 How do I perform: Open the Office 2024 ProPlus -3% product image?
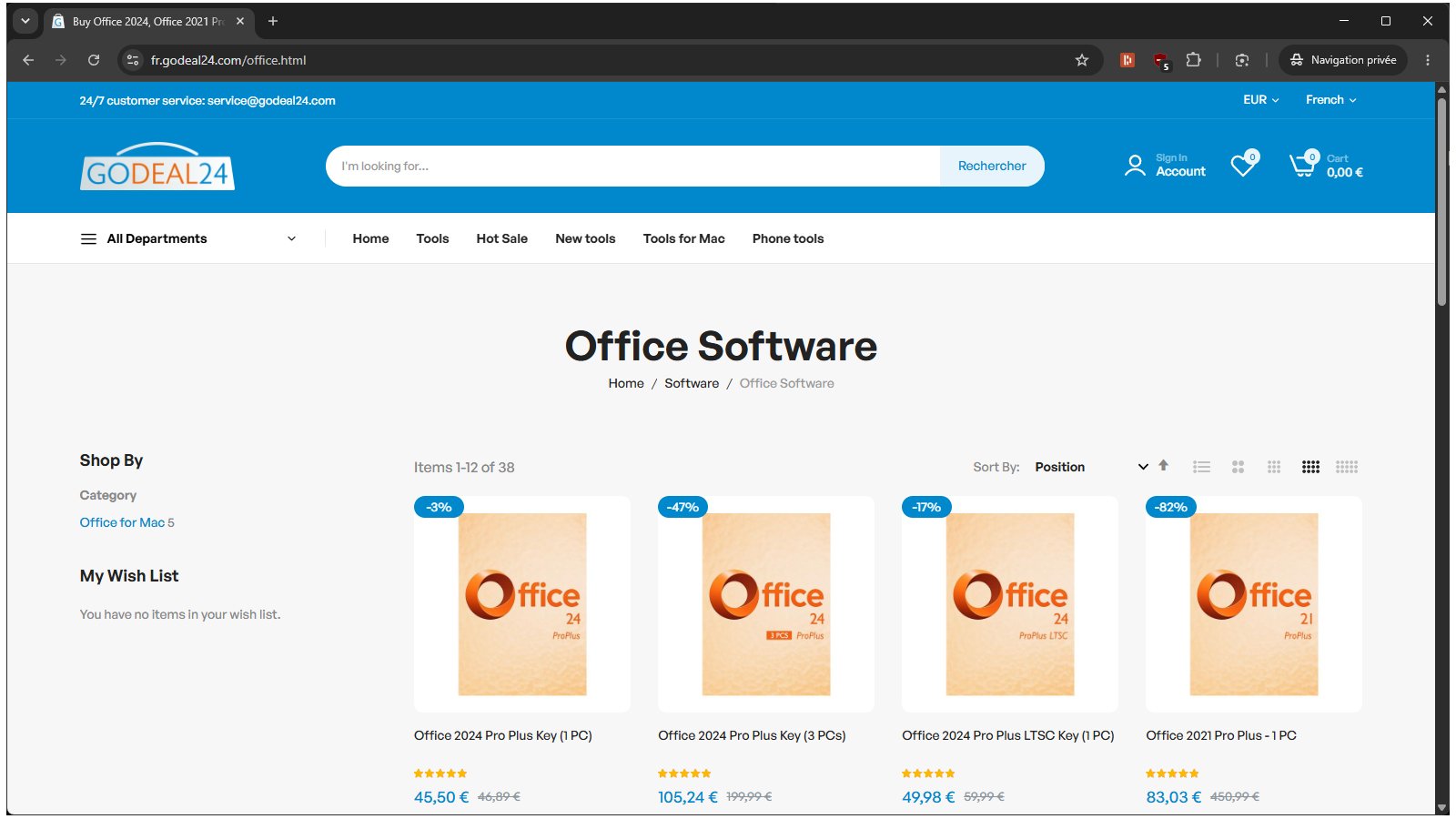[522, 604]
